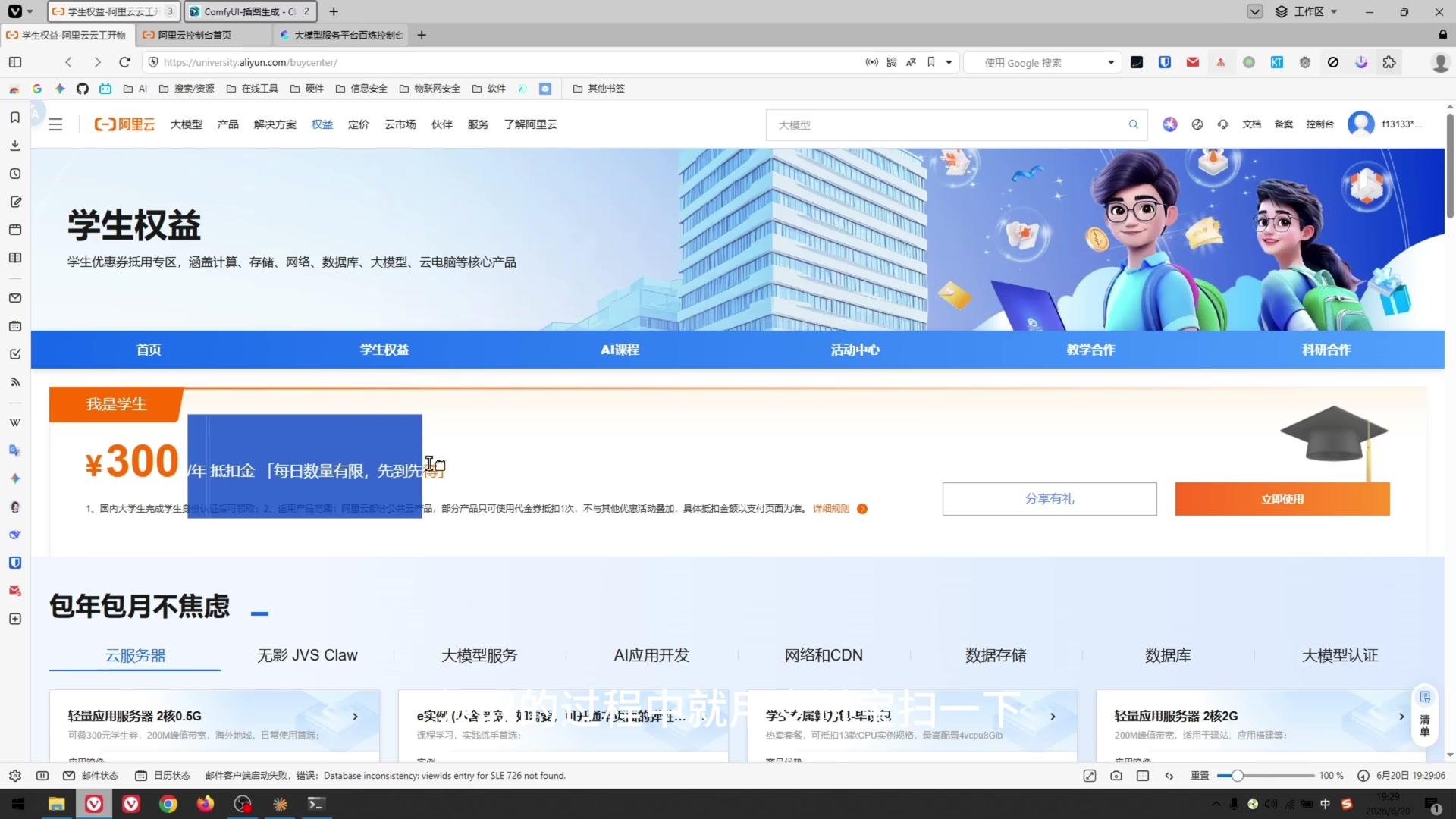Click the page vertical scrollbar

[1450, 165]
